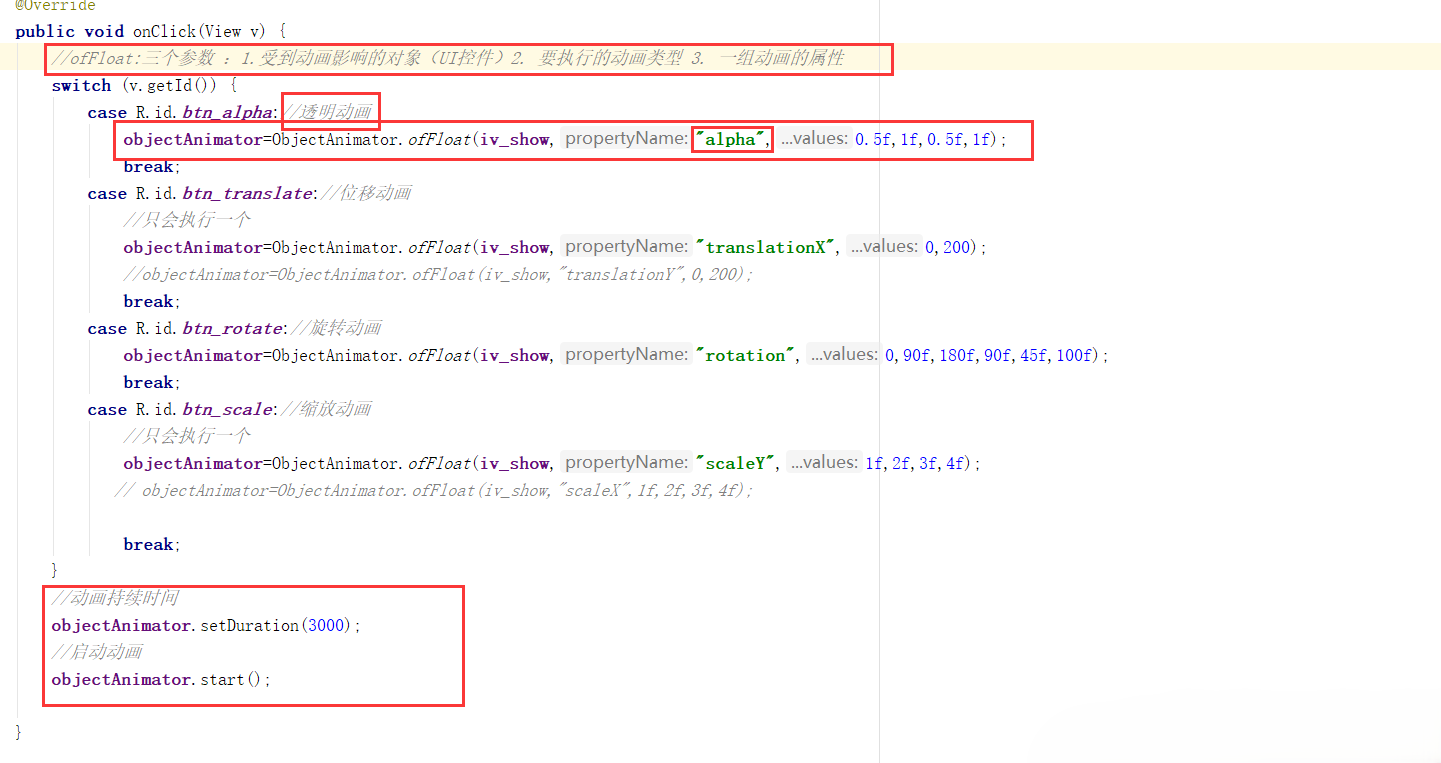Click the break statement under the alpha line
This screenshot has height=763, width=1441.
[x=151, y=166]
